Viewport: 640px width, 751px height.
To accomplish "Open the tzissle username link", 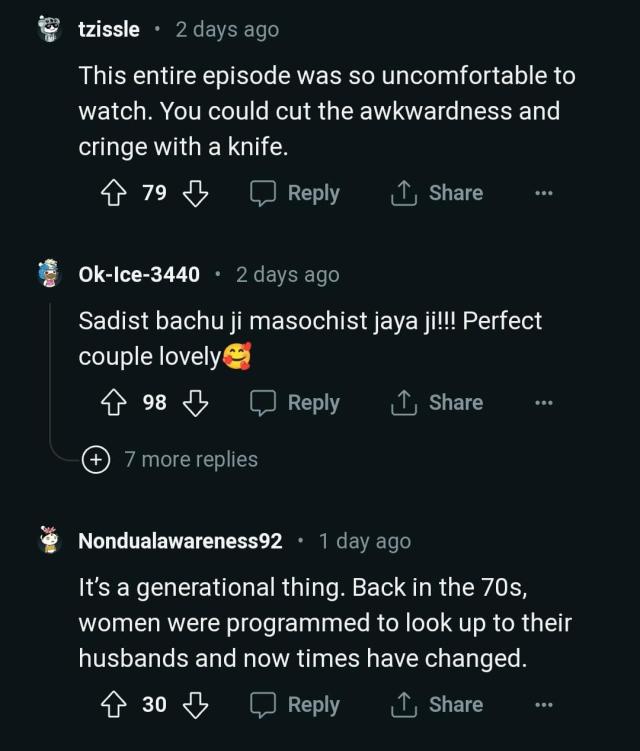I will point(109,30).
